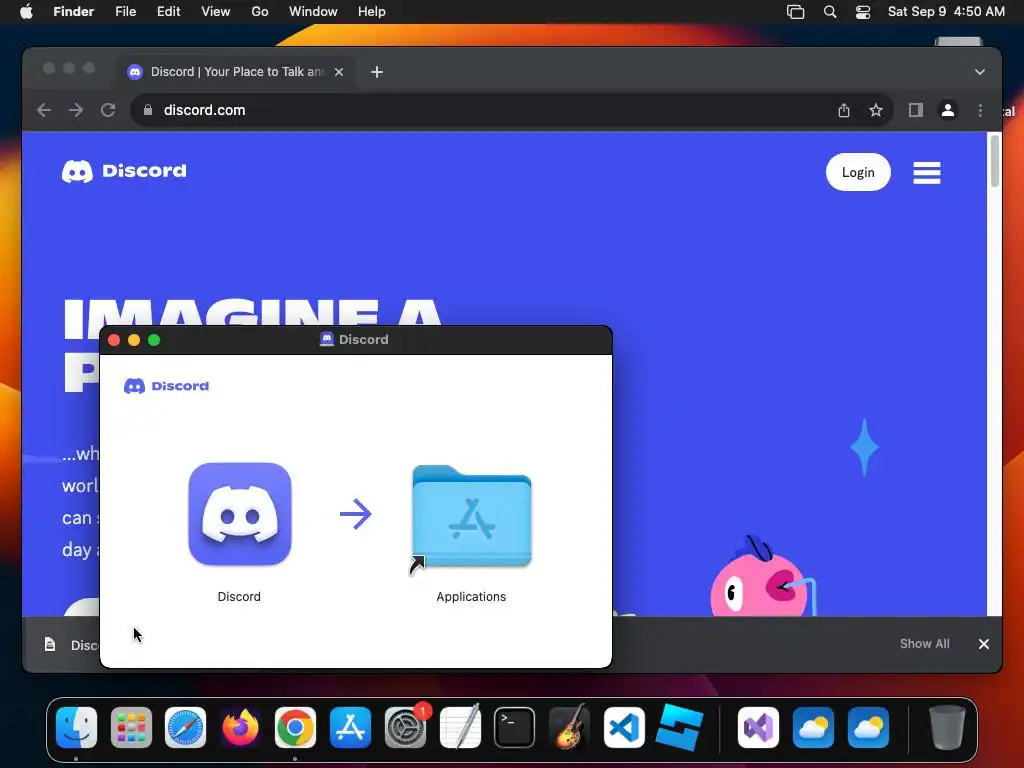Click Google Chrome in the Dock
The width and height of the screenshot is (1024, 768).
[x=295, y=727]
